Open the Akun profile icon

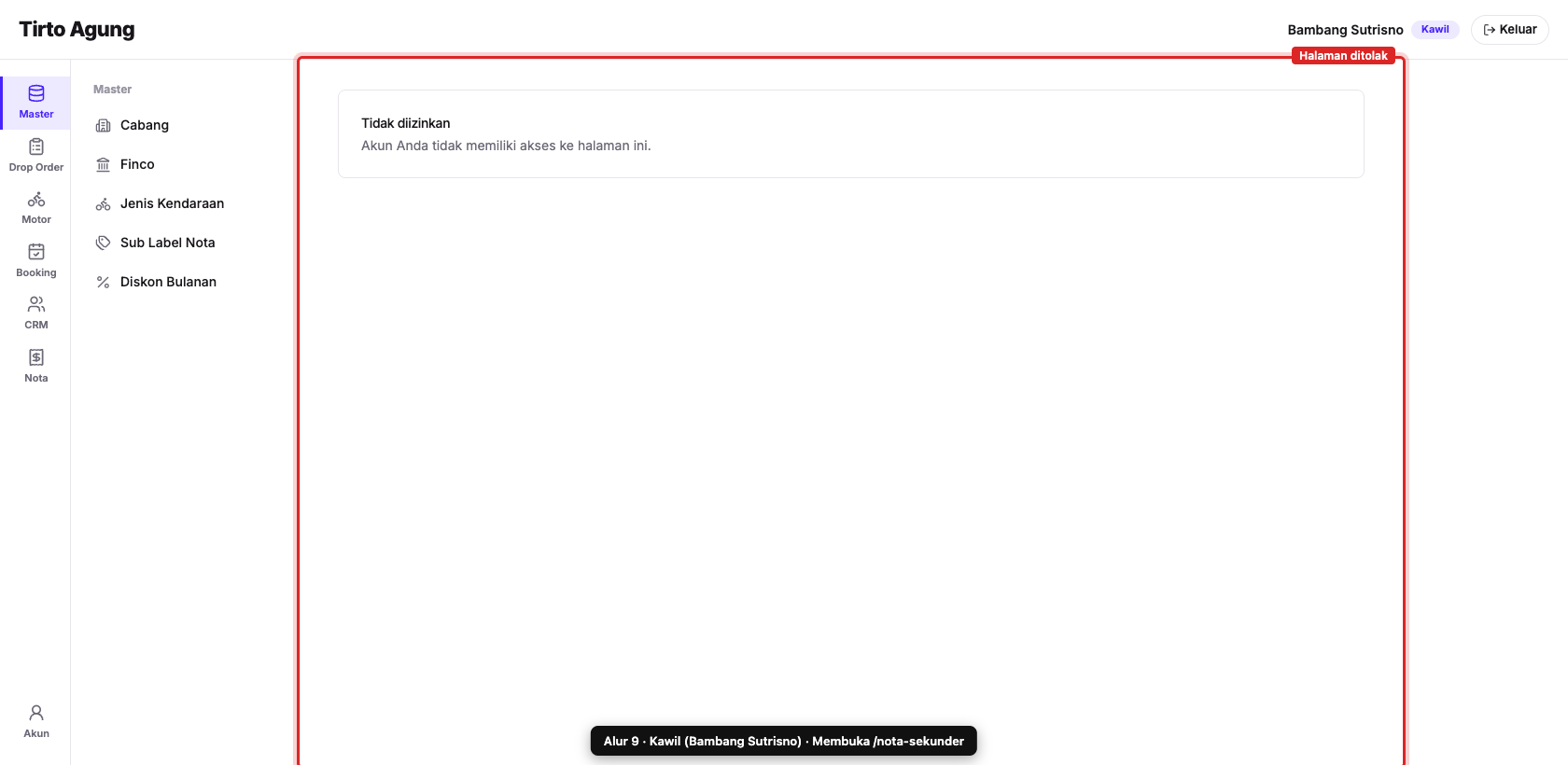coord(36,713)
